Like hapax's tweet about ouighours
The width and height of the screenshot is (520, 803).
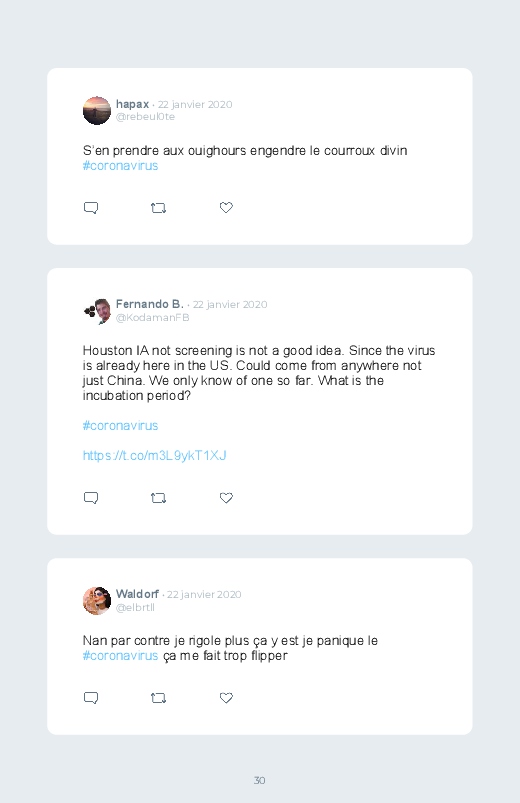click(226, 207)
